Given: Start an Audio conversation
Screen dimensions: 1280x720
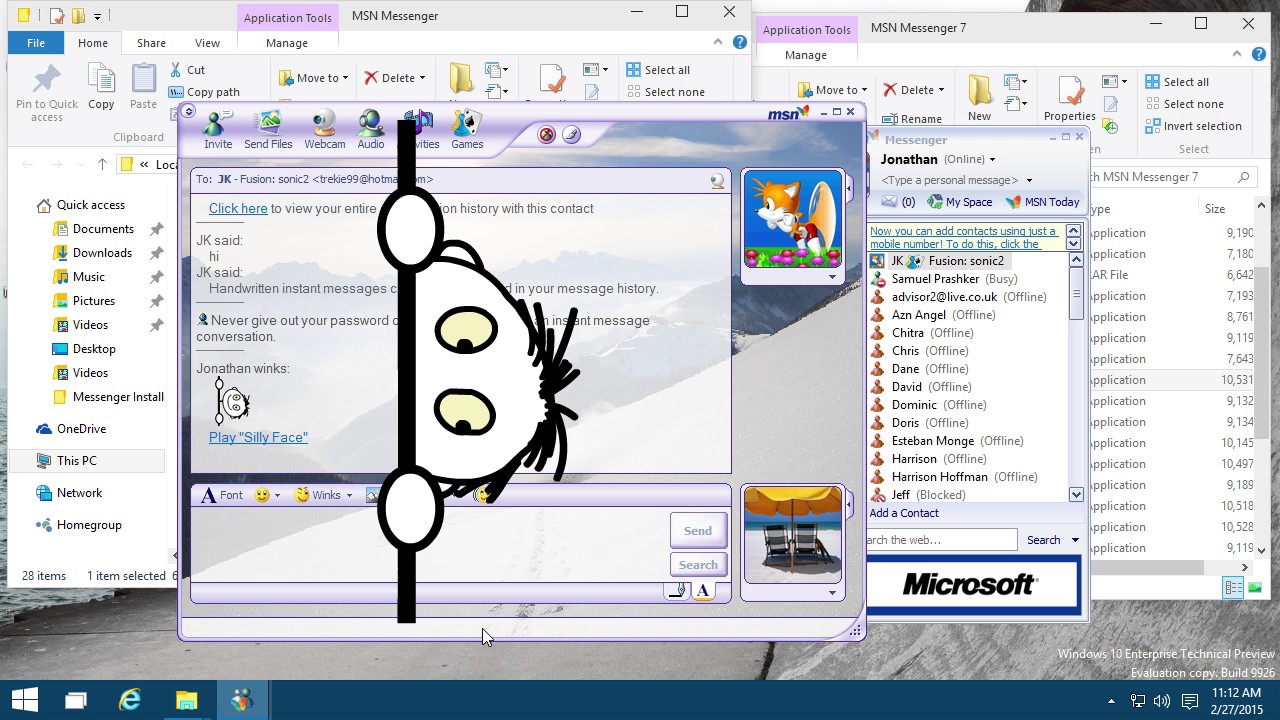Looking at the screenshot, I should coord(370,128).
